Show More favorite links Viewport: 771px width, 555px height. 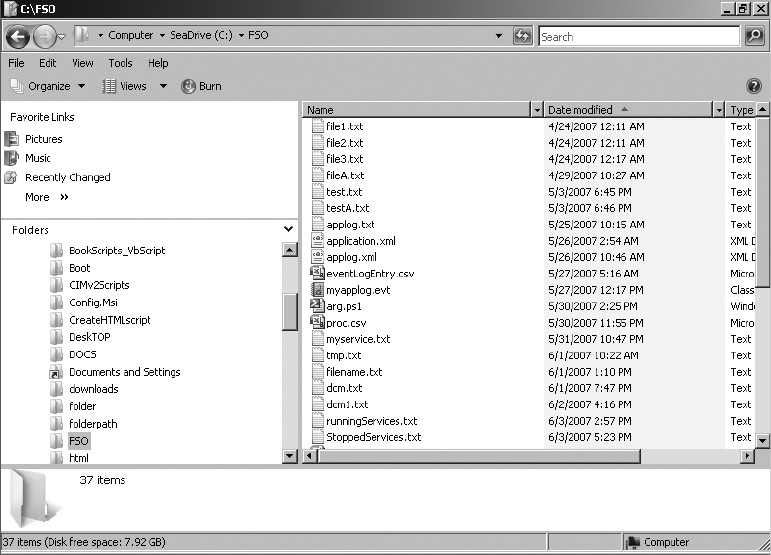tap(47, 197)
